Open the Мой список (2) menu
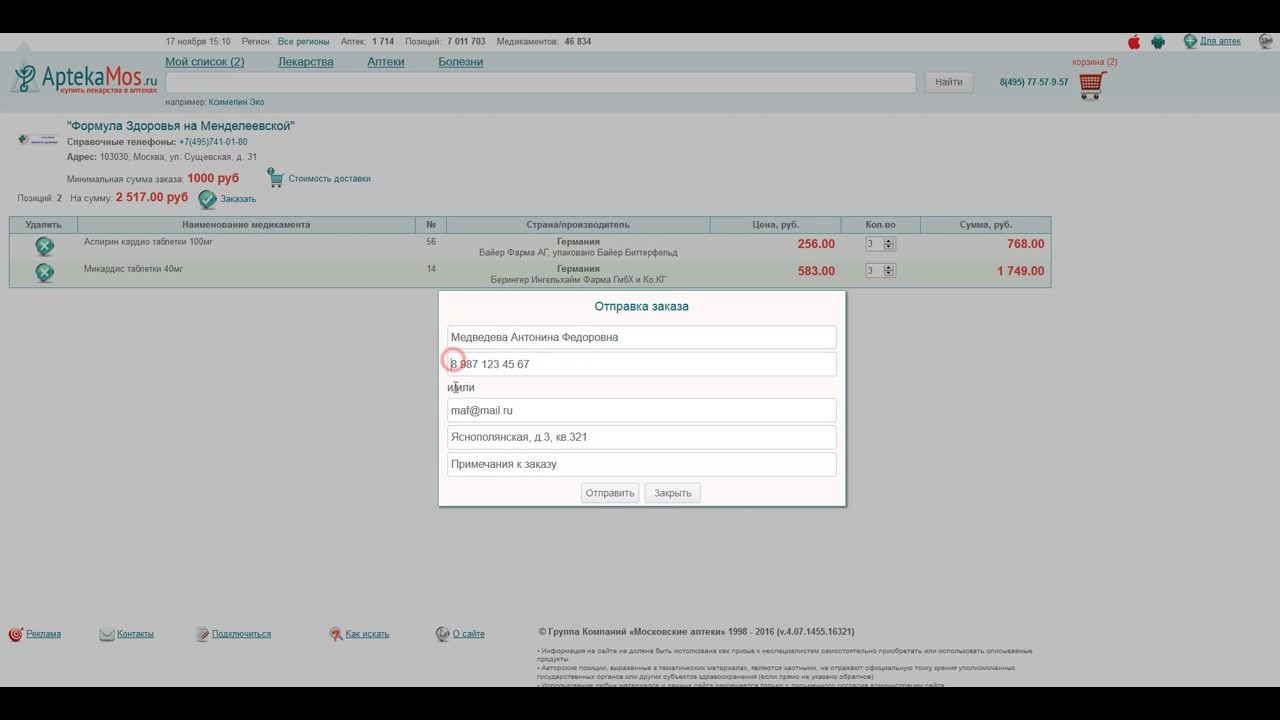 click(204, 62)
